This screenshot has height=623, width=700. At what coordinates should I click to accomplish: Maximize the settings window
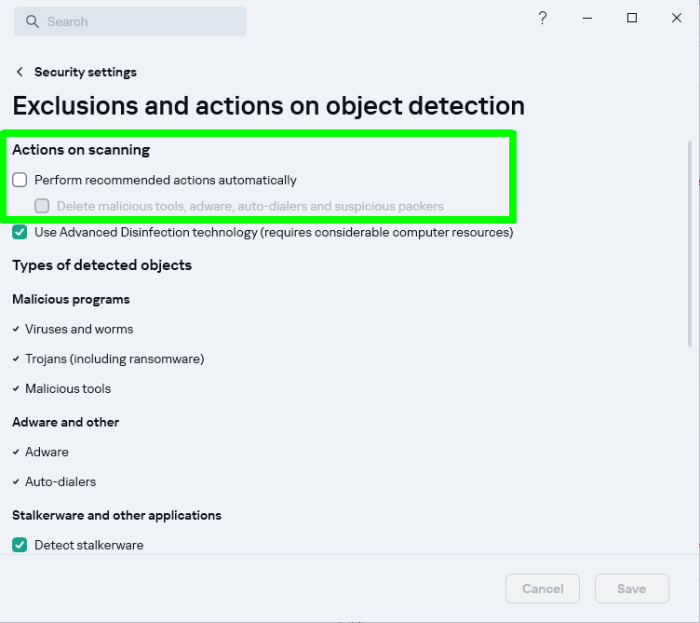(x=632, y=18)
